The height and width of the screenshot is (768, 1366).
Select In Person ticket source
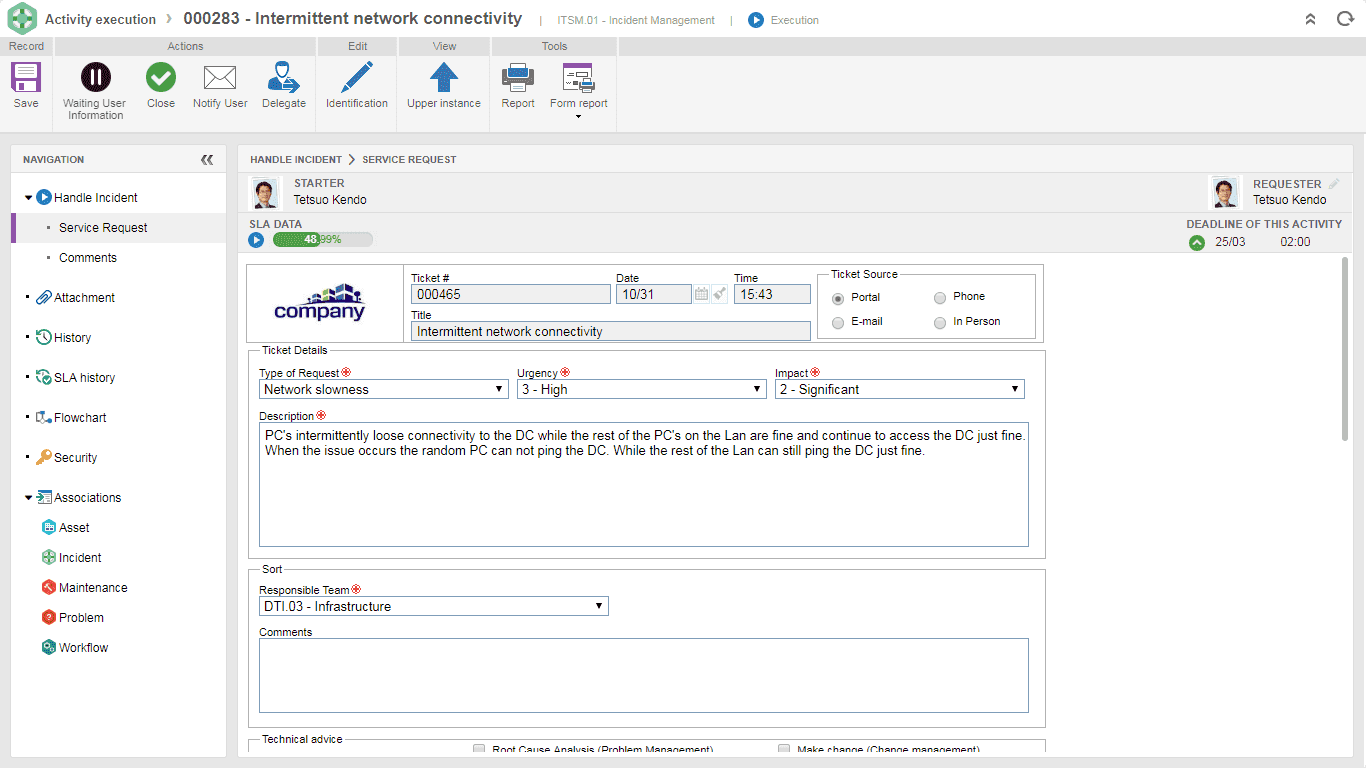pyautogui.click(x=940, y=322)
